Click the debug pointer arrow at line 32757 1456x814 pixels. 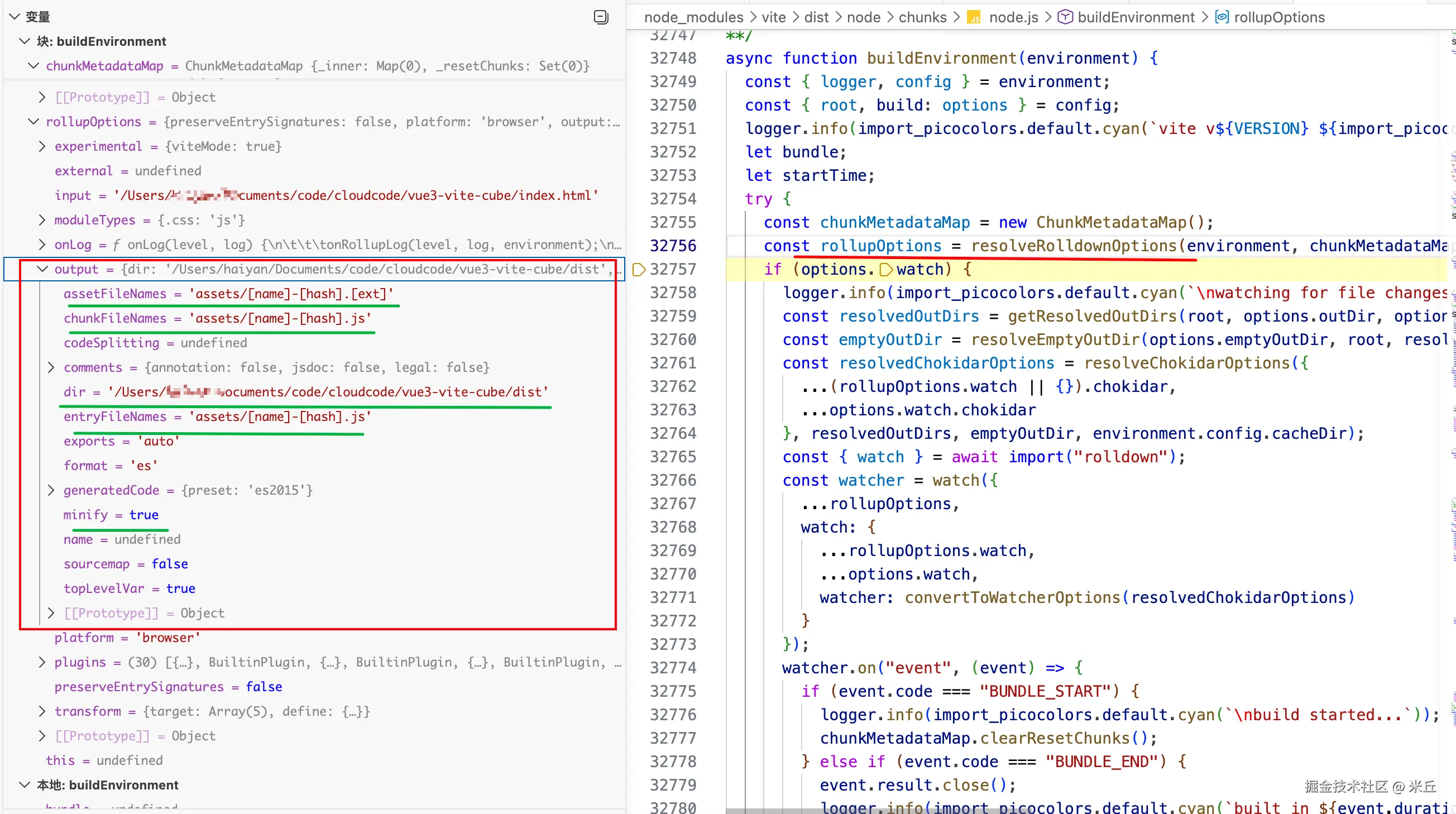pyautogui.click(x=639, y=270)
